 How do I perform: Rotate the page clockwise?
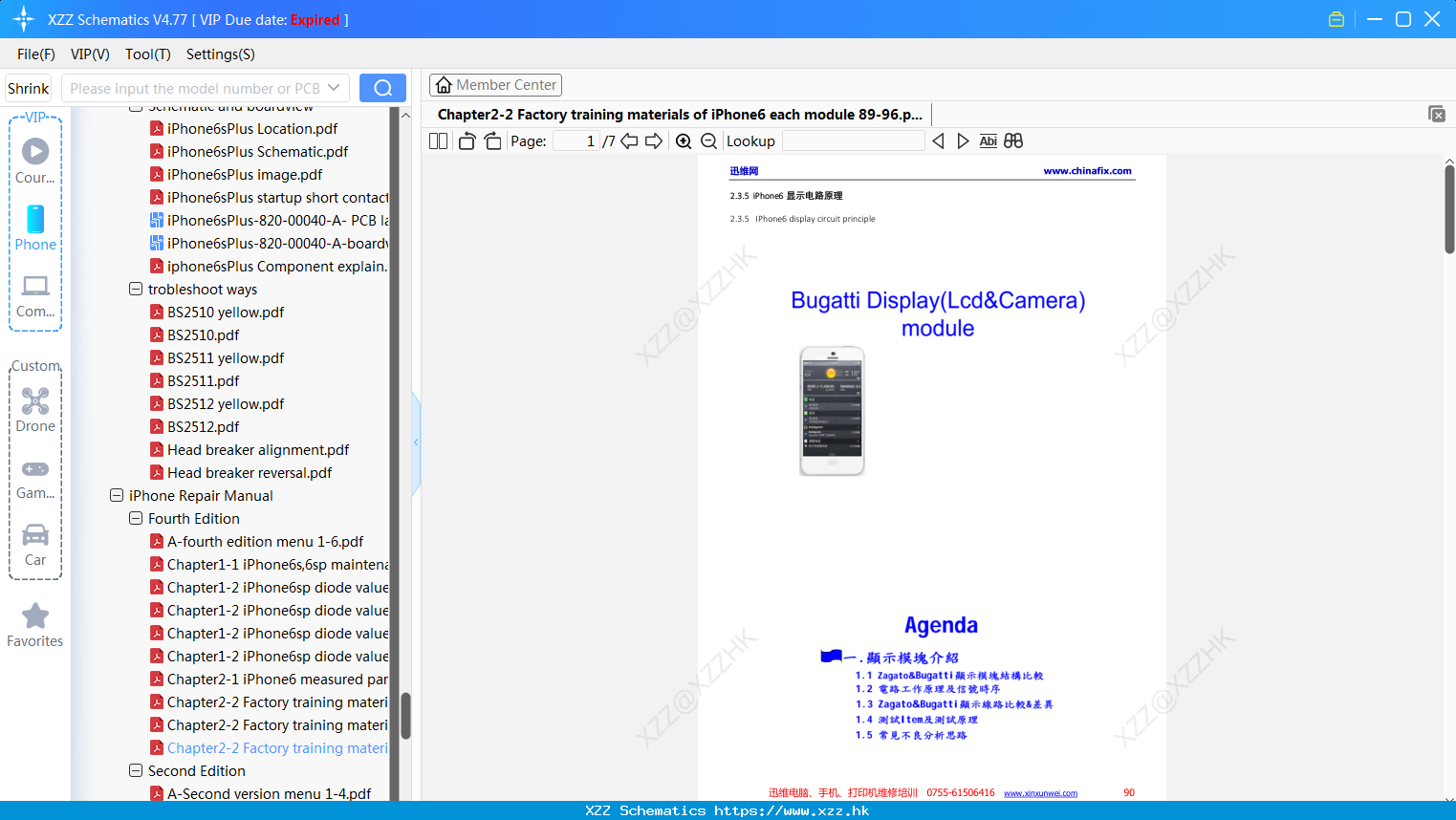click(492, 141)
